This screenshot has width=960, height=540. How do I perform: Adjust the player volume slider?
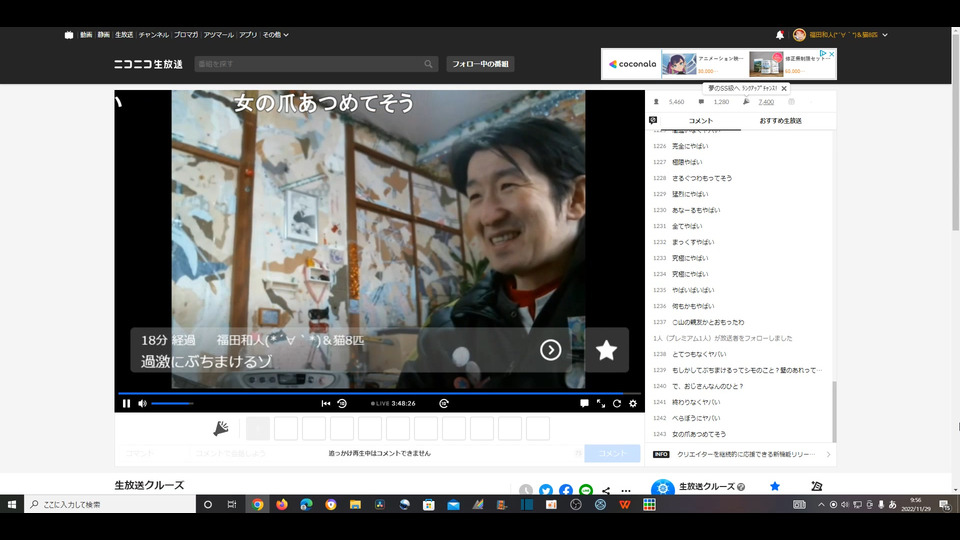click(x=172, y=403)
